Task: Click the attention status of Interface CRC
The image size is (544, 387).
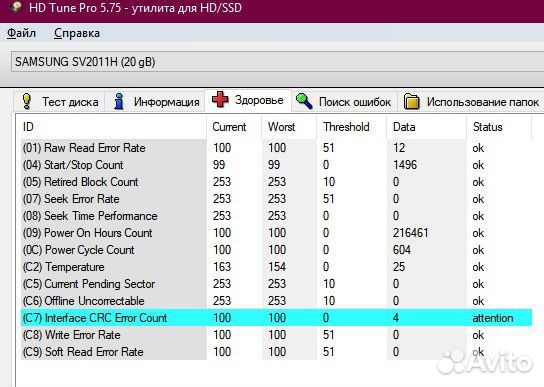Action: click(493, 318)
